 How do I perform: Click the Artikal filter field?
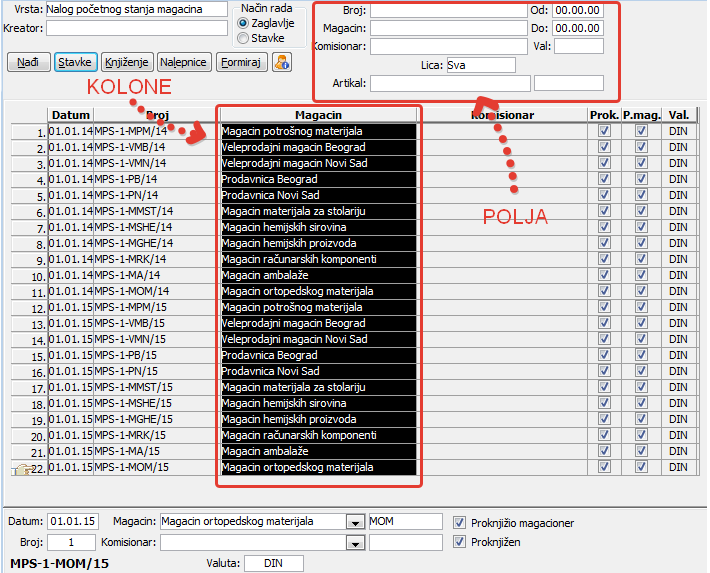coord(450,83)
